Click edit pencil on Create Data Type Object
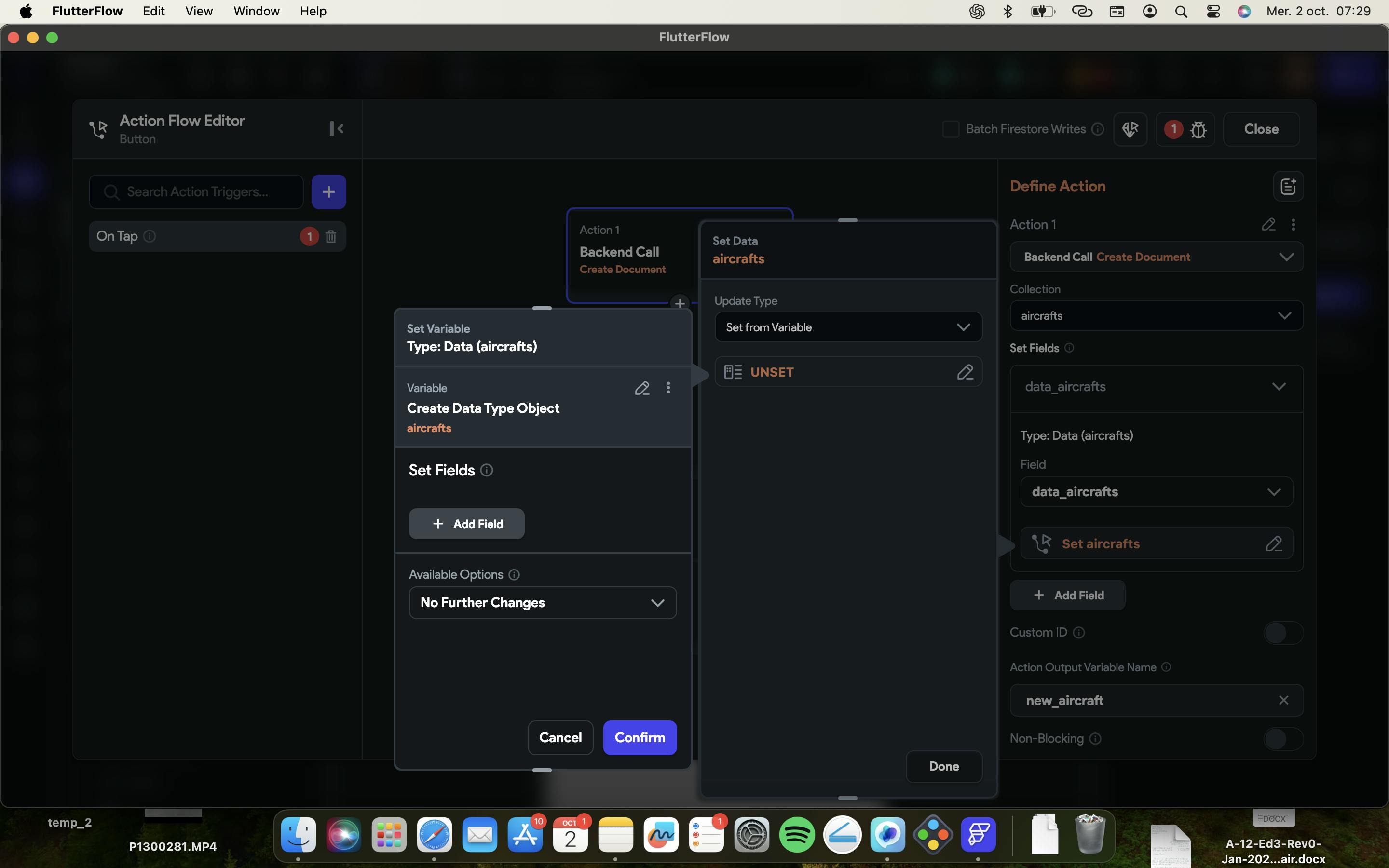The height and width of the screenshot is (868, 1389). (x=642, y=389)
